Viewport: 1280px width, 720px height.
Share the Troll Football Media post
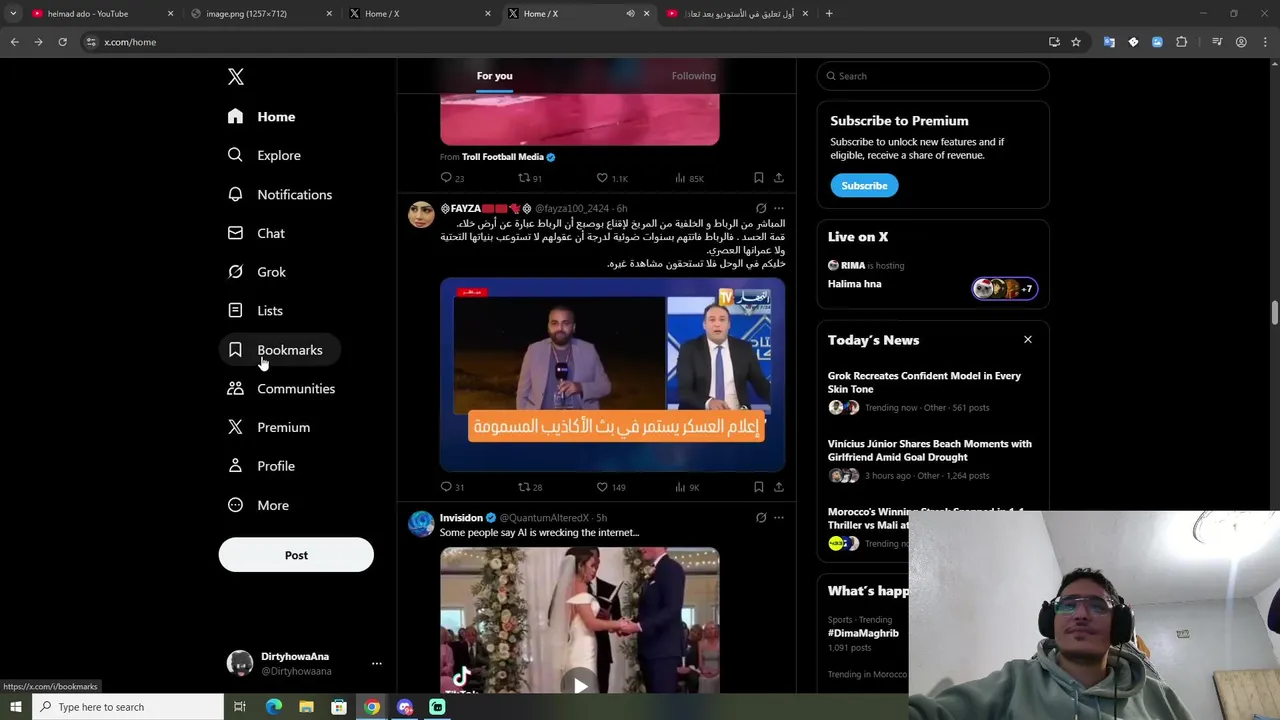pos(779,178)
